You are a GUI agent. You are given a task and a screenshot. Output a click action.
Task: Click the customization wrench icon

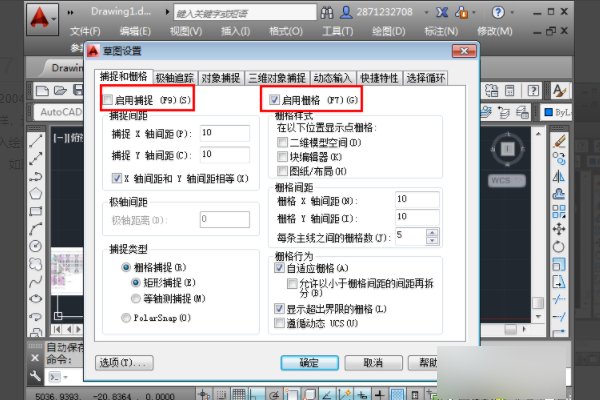[35, 376]
